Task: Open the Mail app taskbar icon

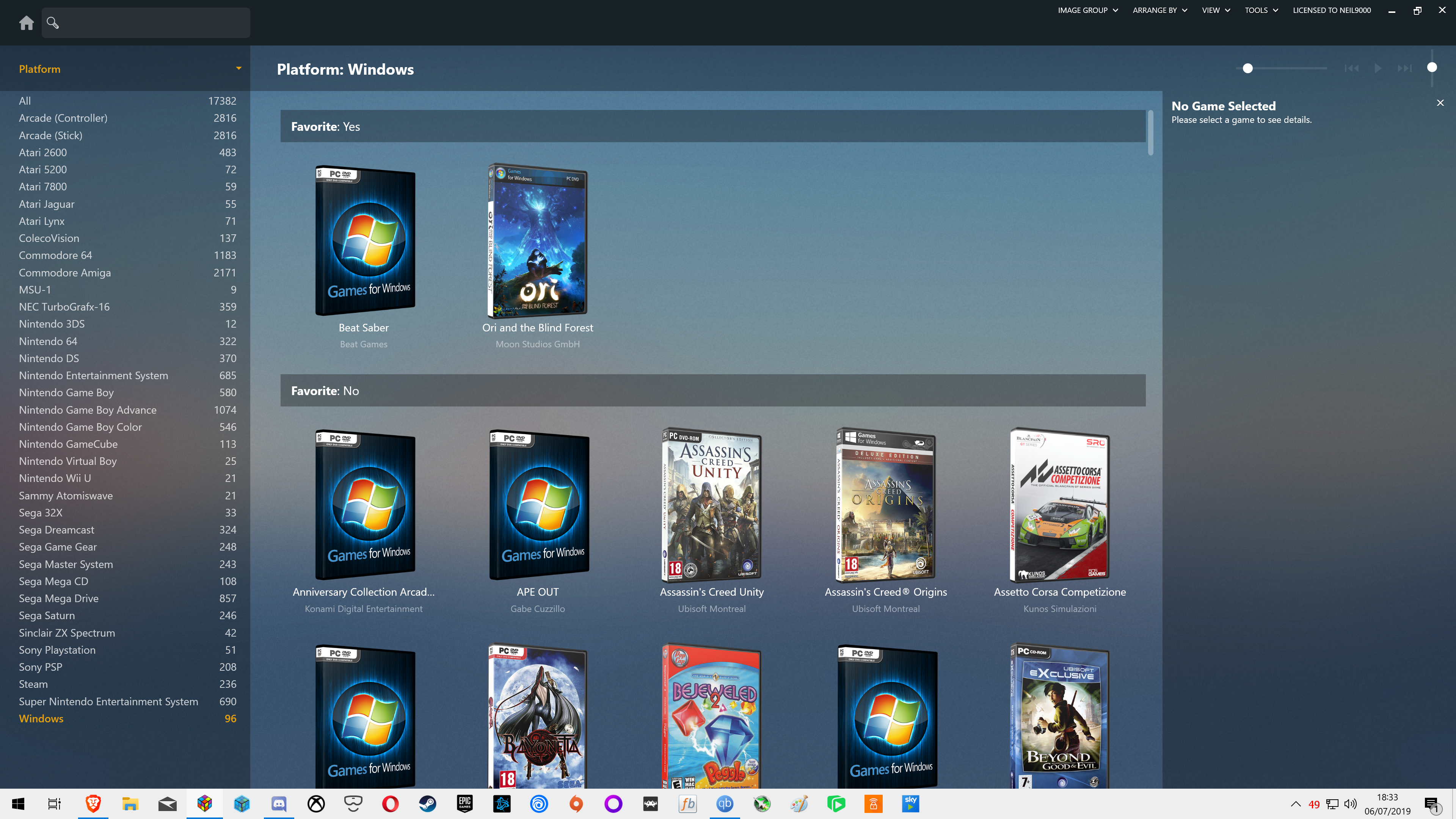Action: coord(167,804)
